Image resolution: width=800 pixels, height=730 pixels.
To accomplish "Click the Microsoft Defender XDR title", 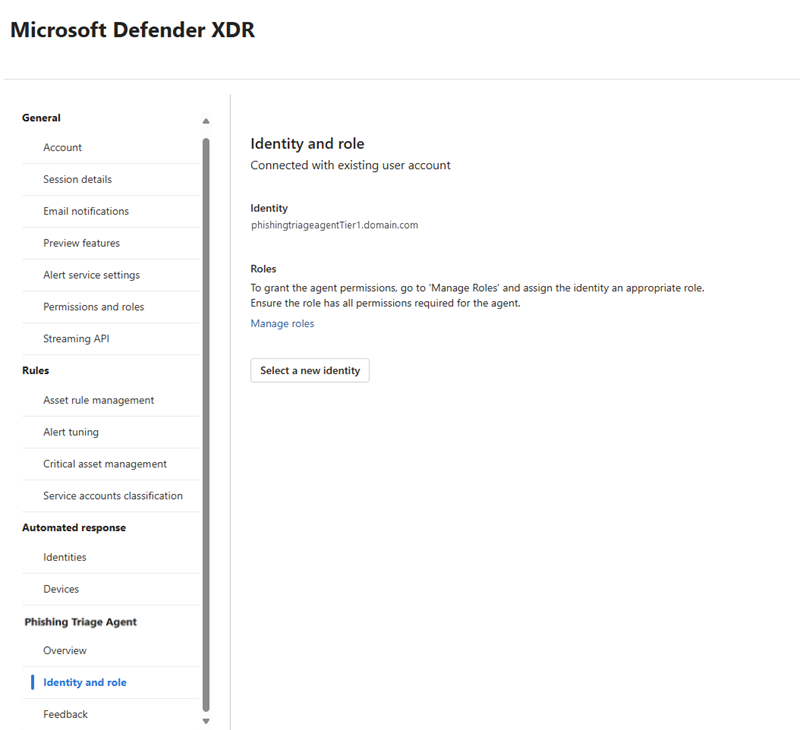I will [x=132, y=30].
